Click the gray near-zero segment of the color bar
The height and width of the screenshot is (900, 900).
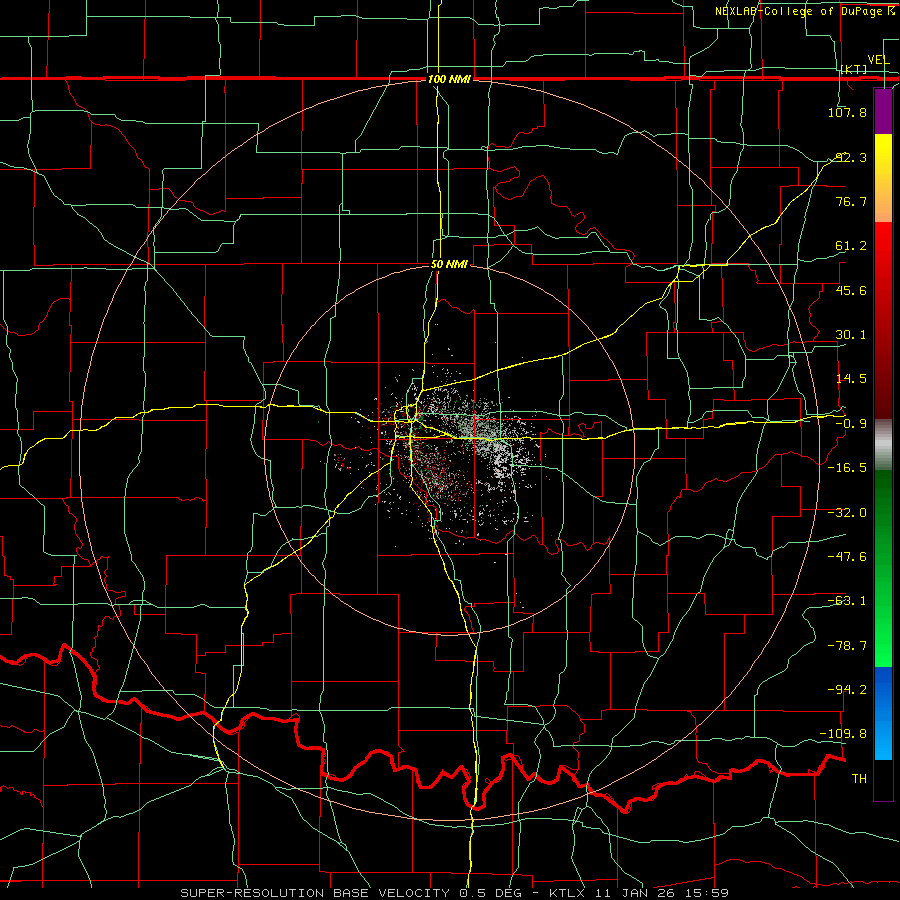(x=883, y=444)
